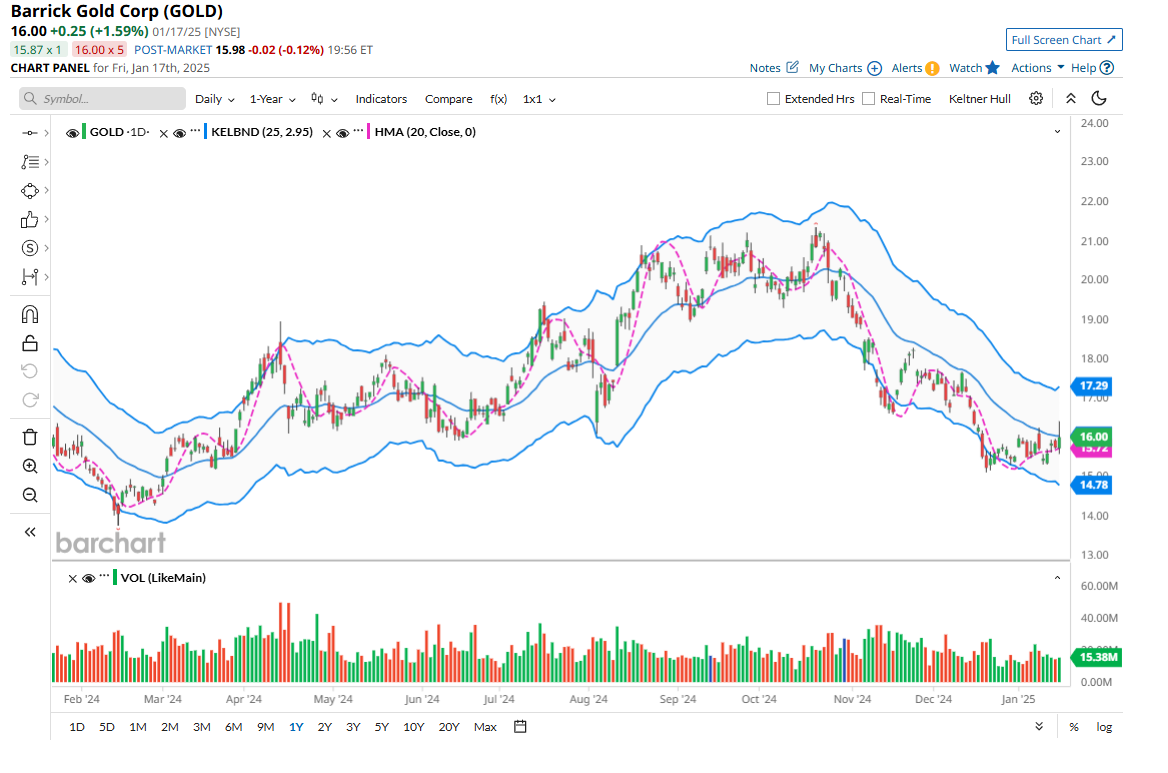
Task: Open the Indicators menu
Action: [381, 99]
